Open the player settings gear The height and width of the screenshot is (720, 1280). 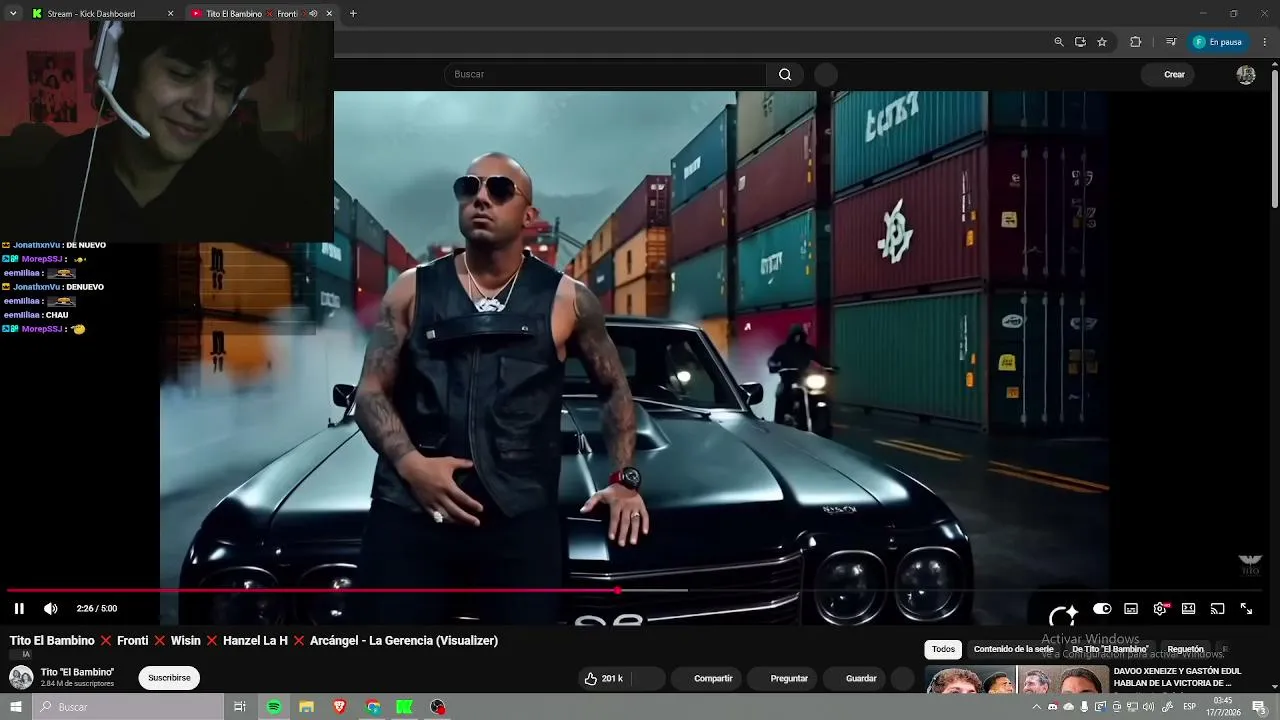1160,608
